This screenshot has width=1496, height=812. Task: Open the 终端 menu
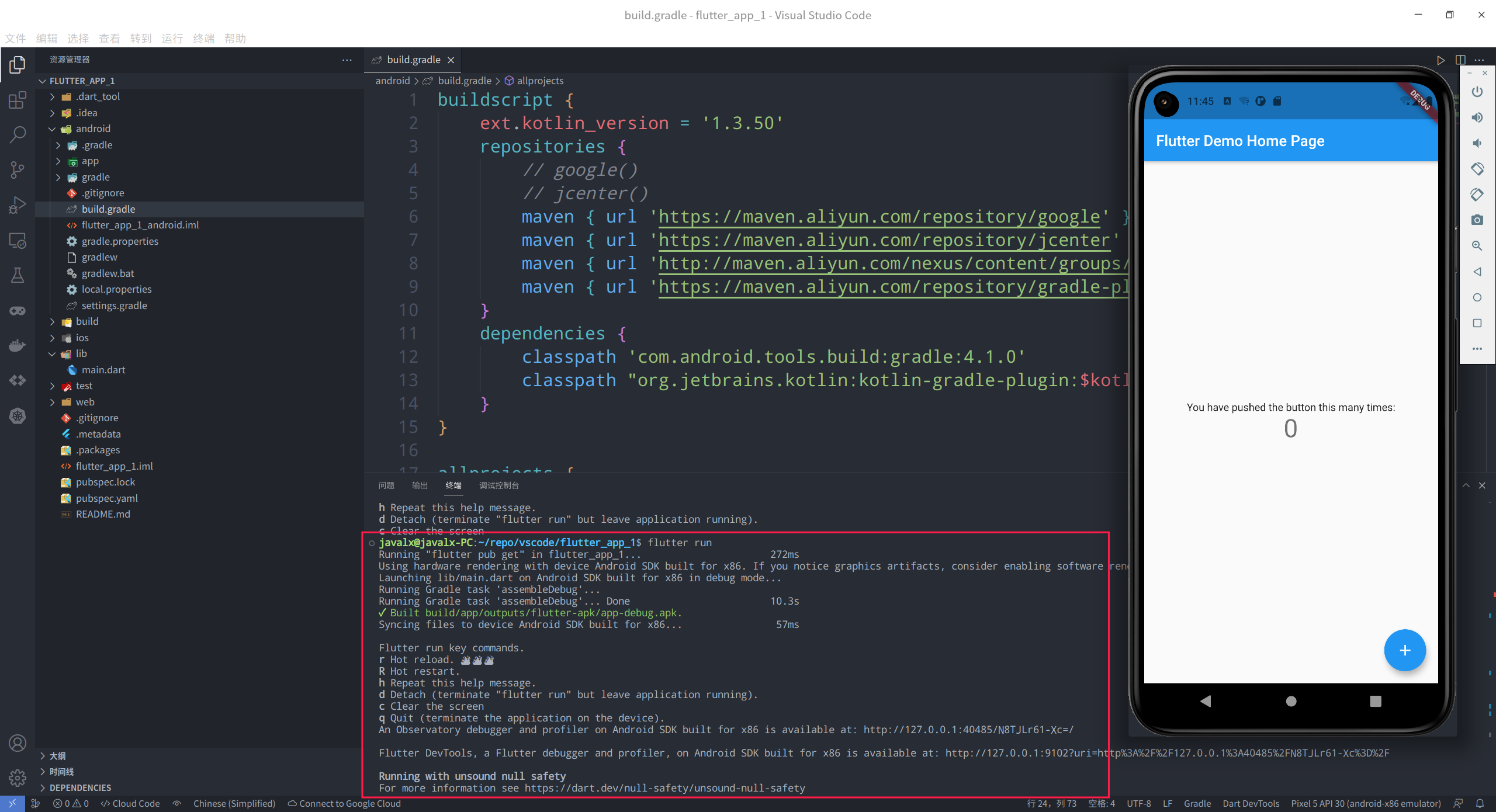(x=204, y=39)
